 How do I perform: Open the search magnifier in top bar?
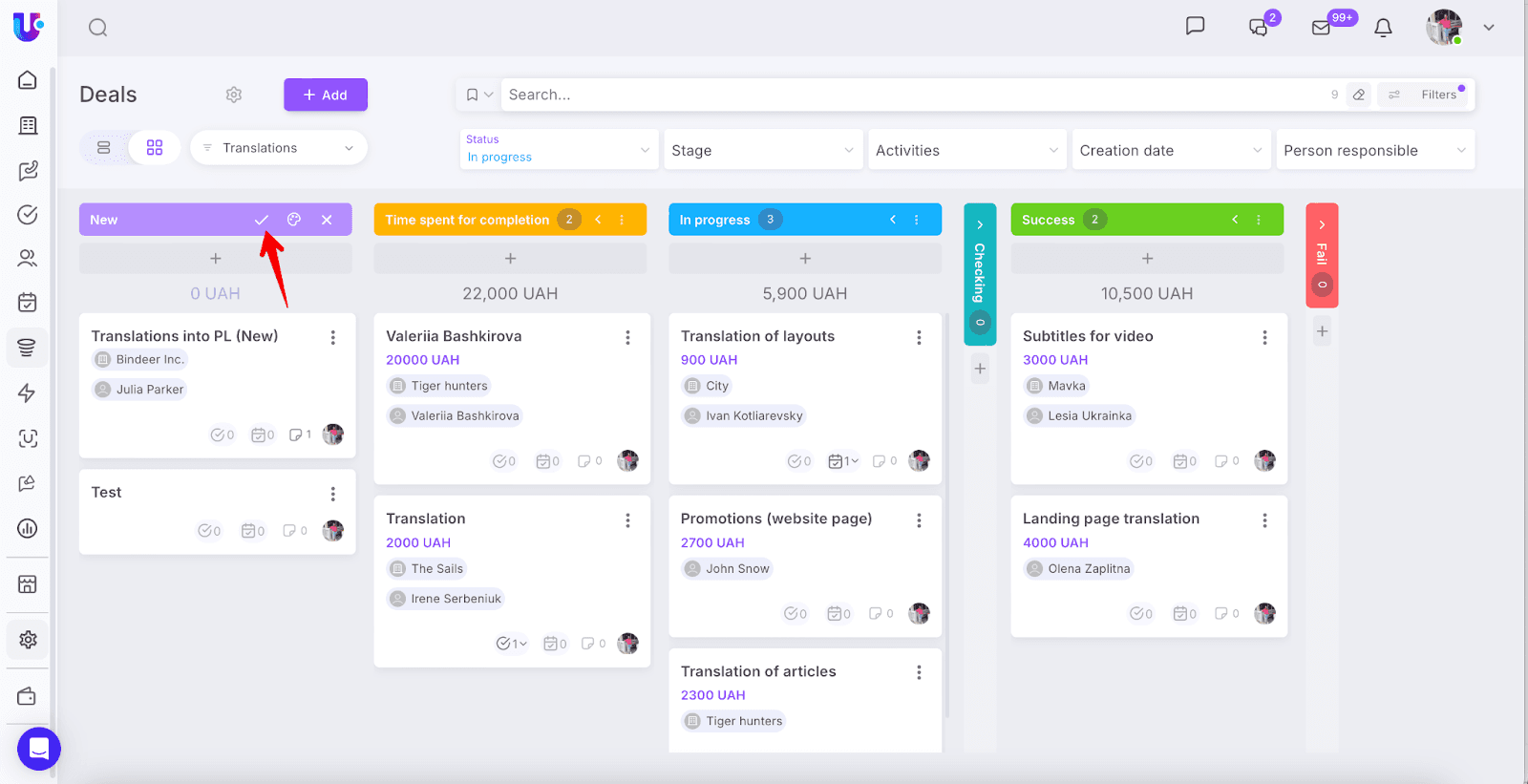(x=97, y=28)
